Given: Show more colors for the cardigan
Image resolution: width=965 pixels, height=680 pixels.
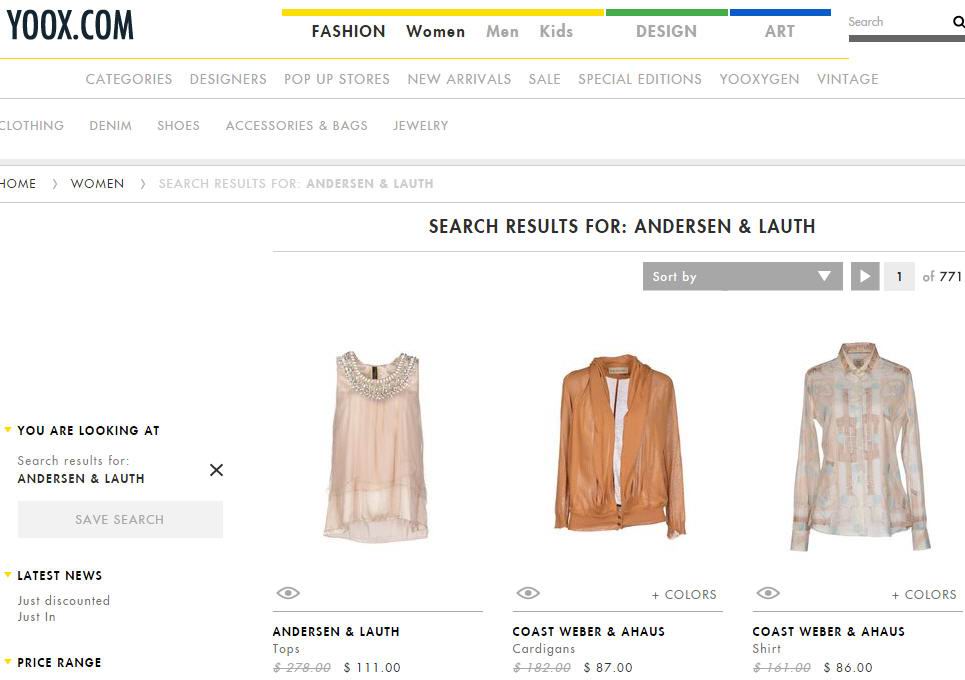Looking at the screenshot, I should 684,594.
